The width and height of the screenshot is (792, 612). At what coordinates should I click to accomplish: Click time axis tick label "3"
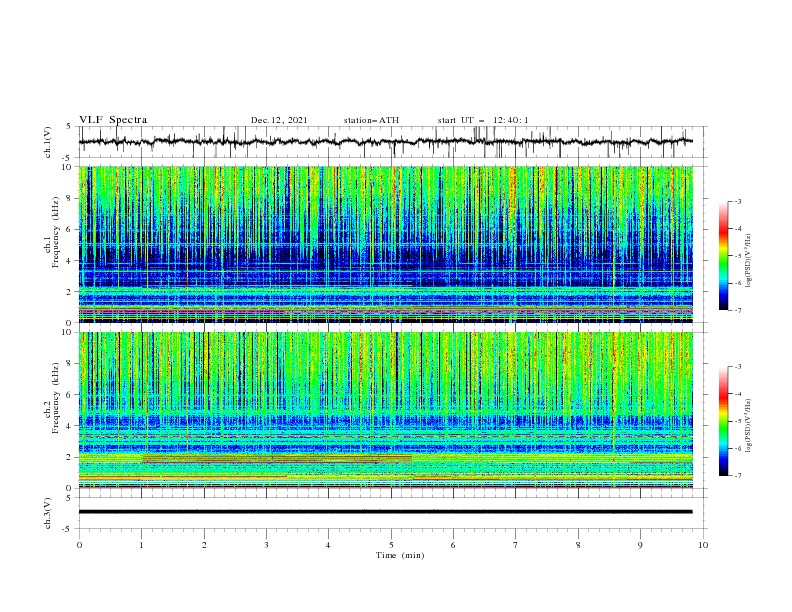(x=266, y=545)
